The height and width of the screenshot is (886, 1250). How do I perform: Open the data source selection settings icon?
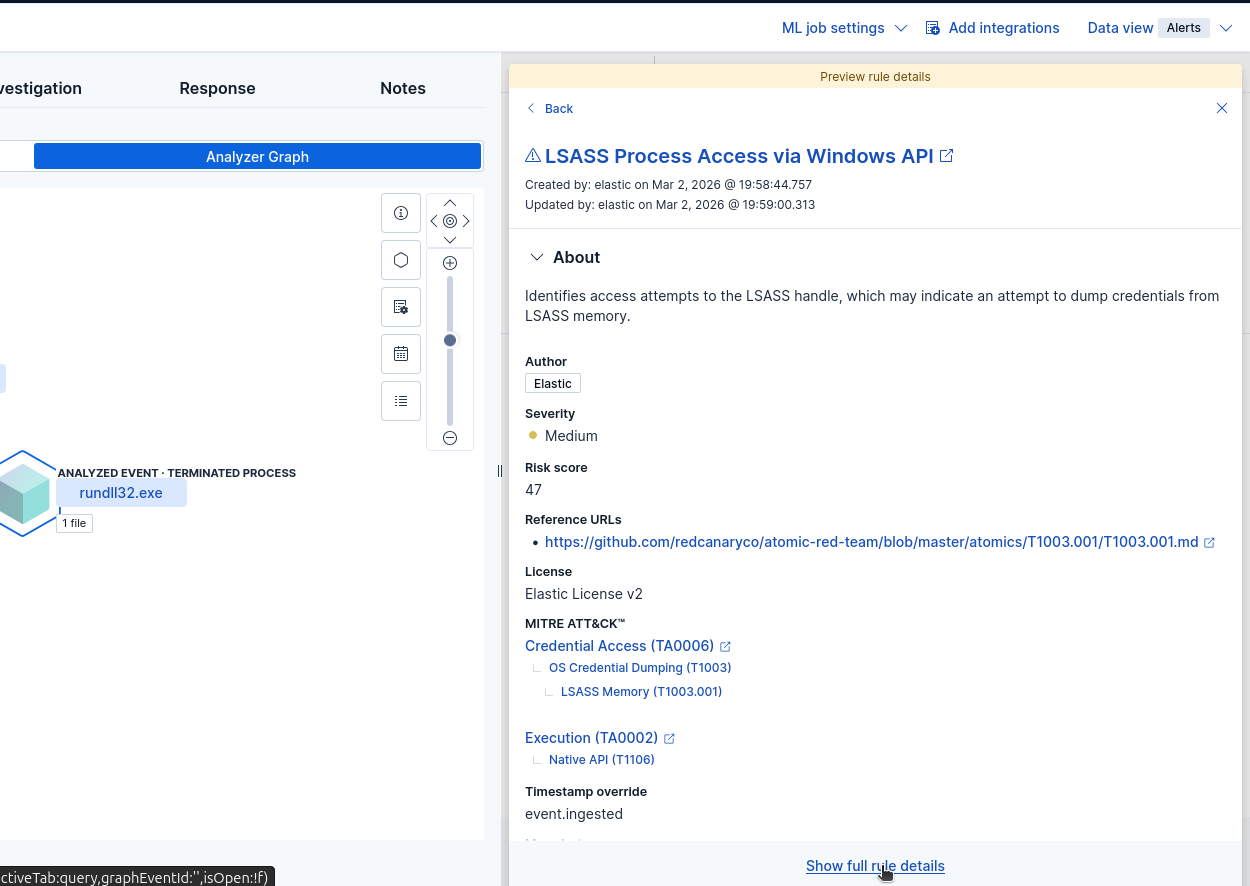point(401,307)
